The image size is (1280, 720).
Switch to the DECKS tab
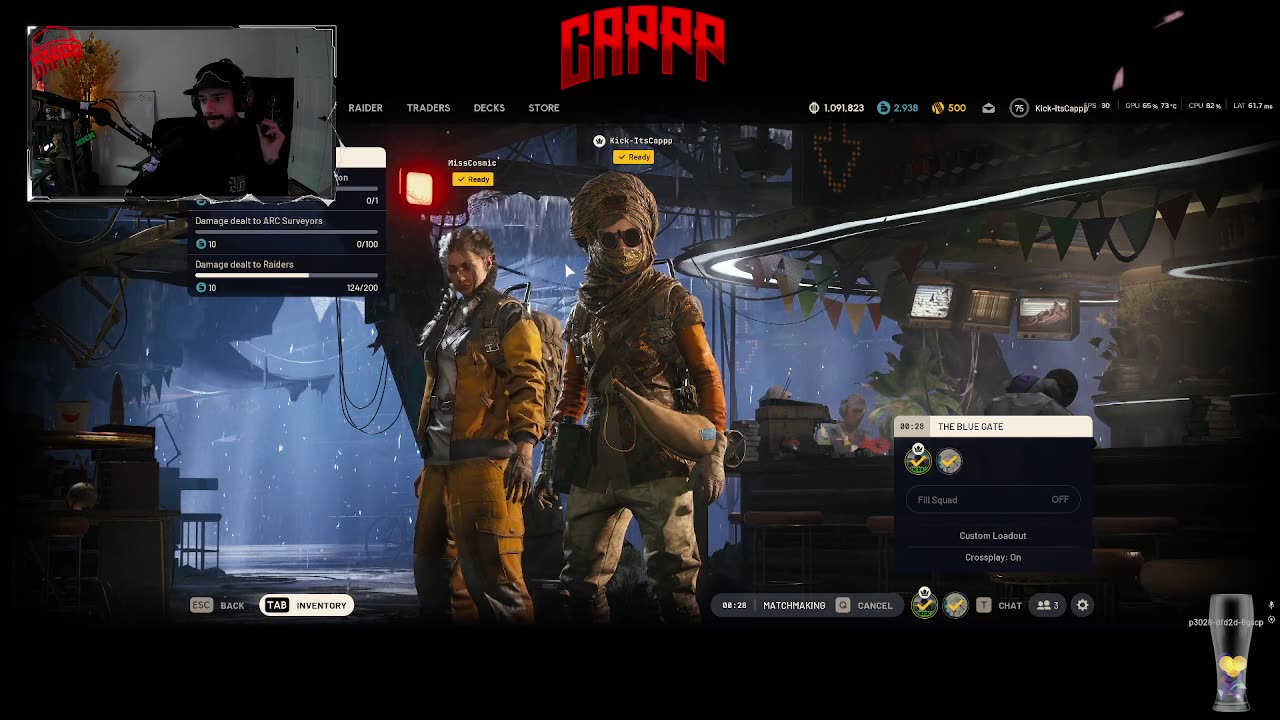click(x=489, y=108)
